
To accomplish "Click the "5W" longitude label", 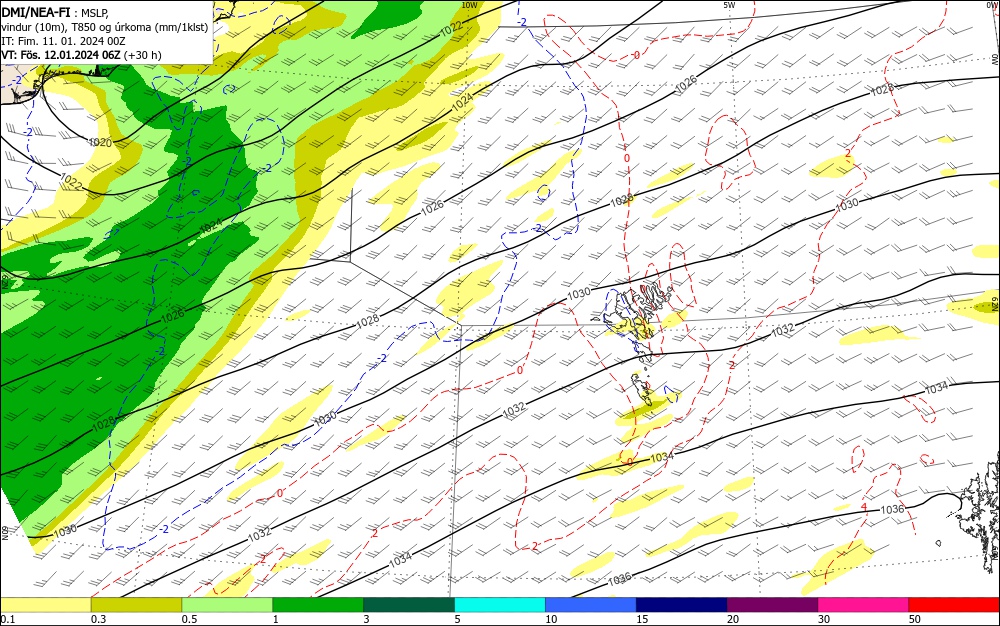I will point(729,5).
